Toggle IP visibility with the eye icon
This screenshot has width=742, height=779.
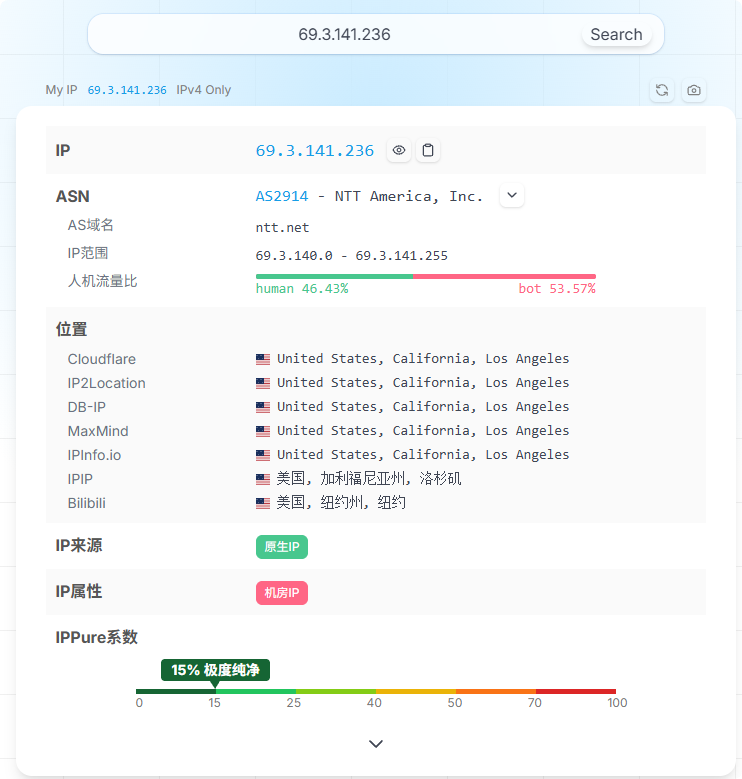point(399,150)
